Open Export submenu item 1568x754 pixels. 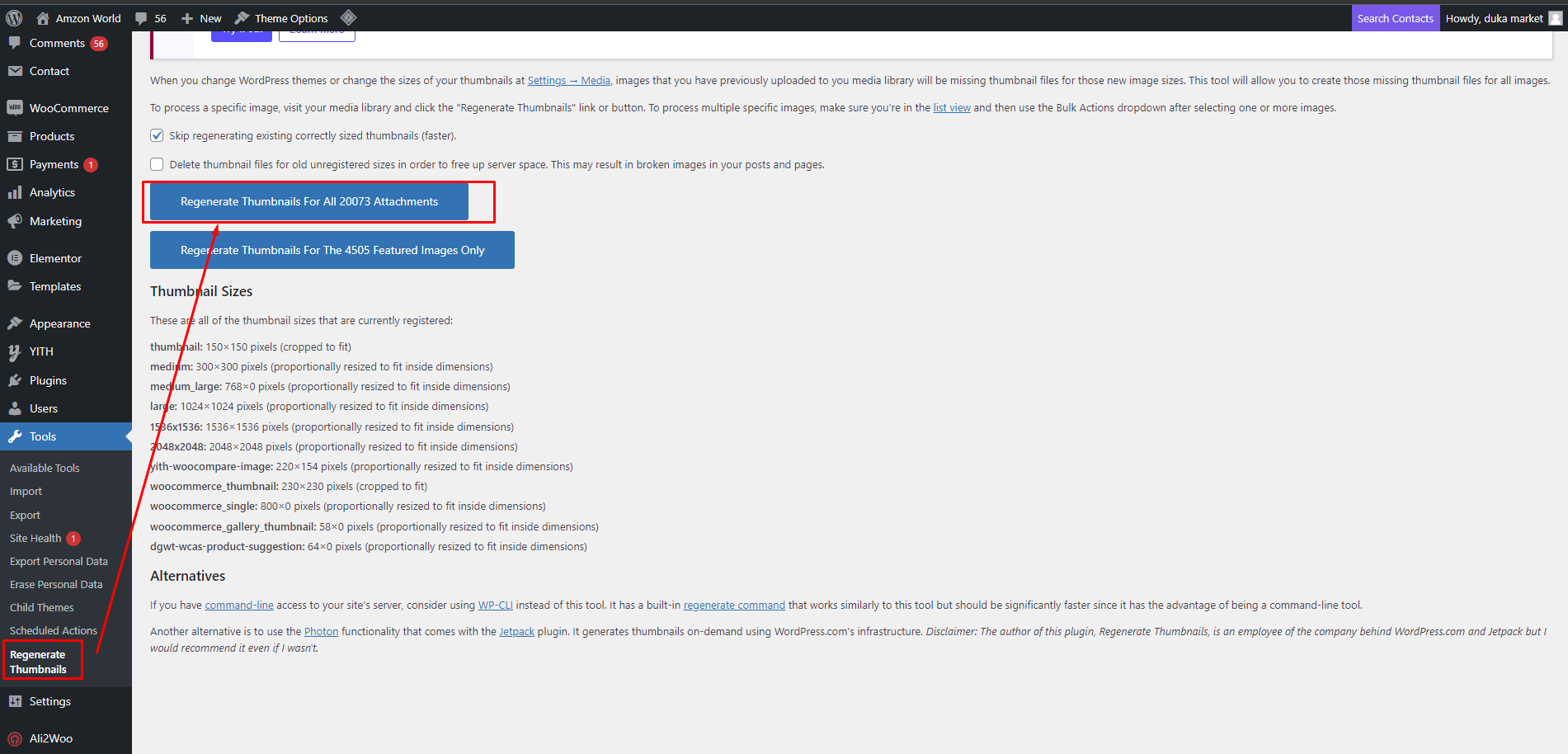pyautogui.click(x=25, y=515)
